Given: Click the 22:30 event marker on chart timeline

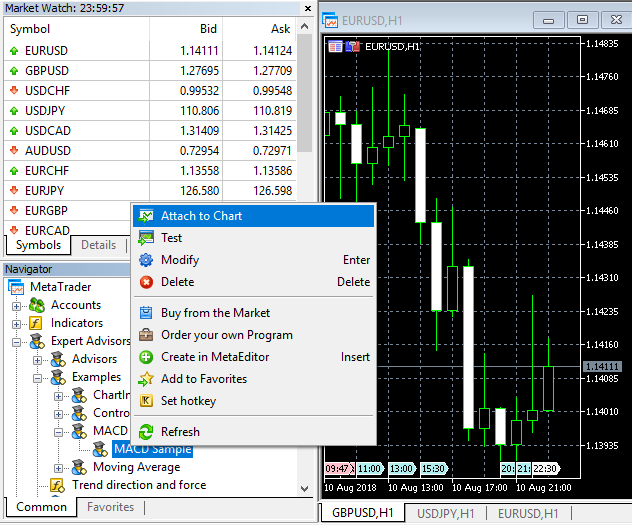Looking at the screenshot, I should (x=546, y=469).
